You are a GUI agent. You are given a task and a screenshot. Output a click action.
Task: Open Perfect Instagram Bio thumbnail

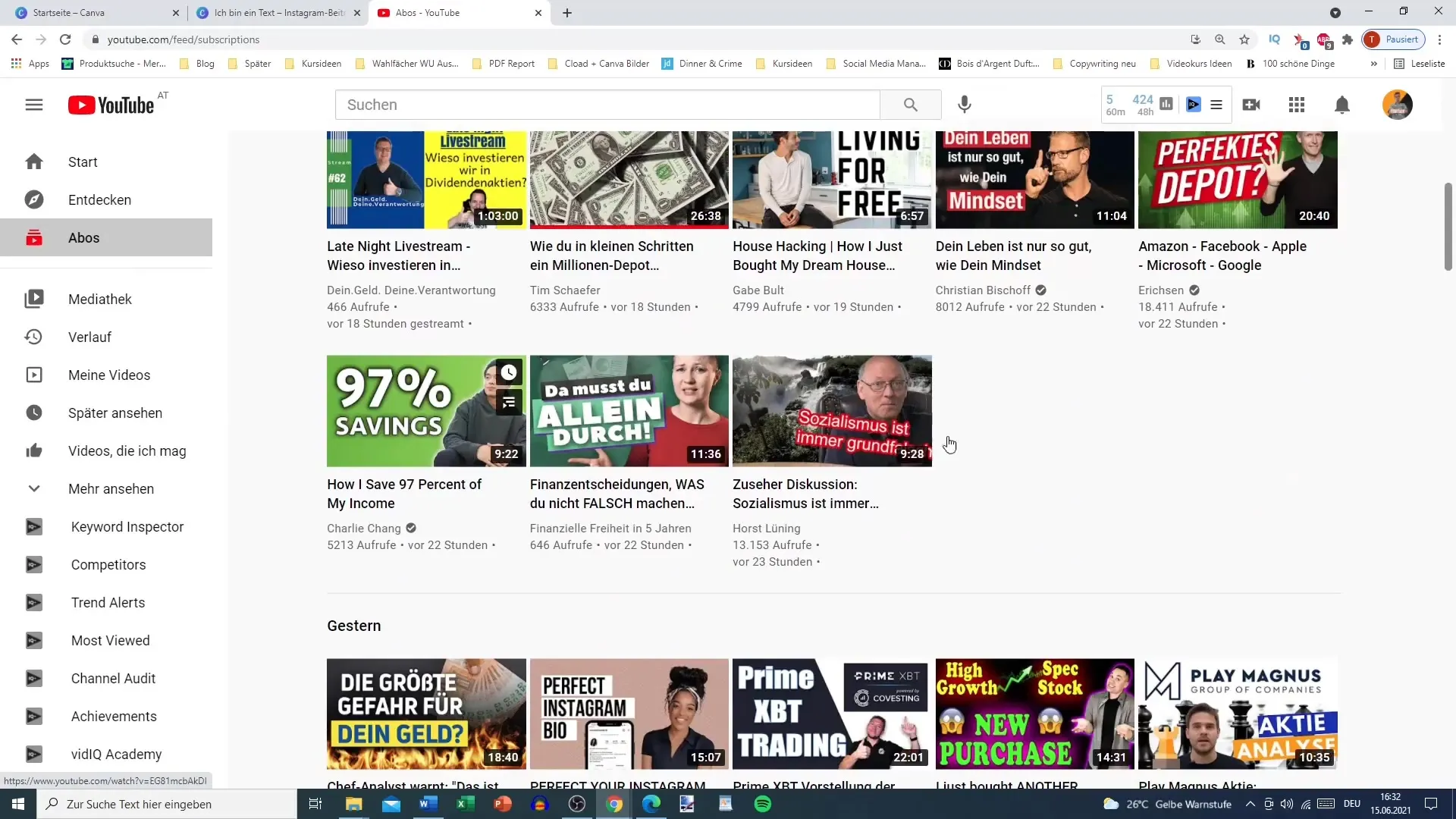(x=629, y=714)
